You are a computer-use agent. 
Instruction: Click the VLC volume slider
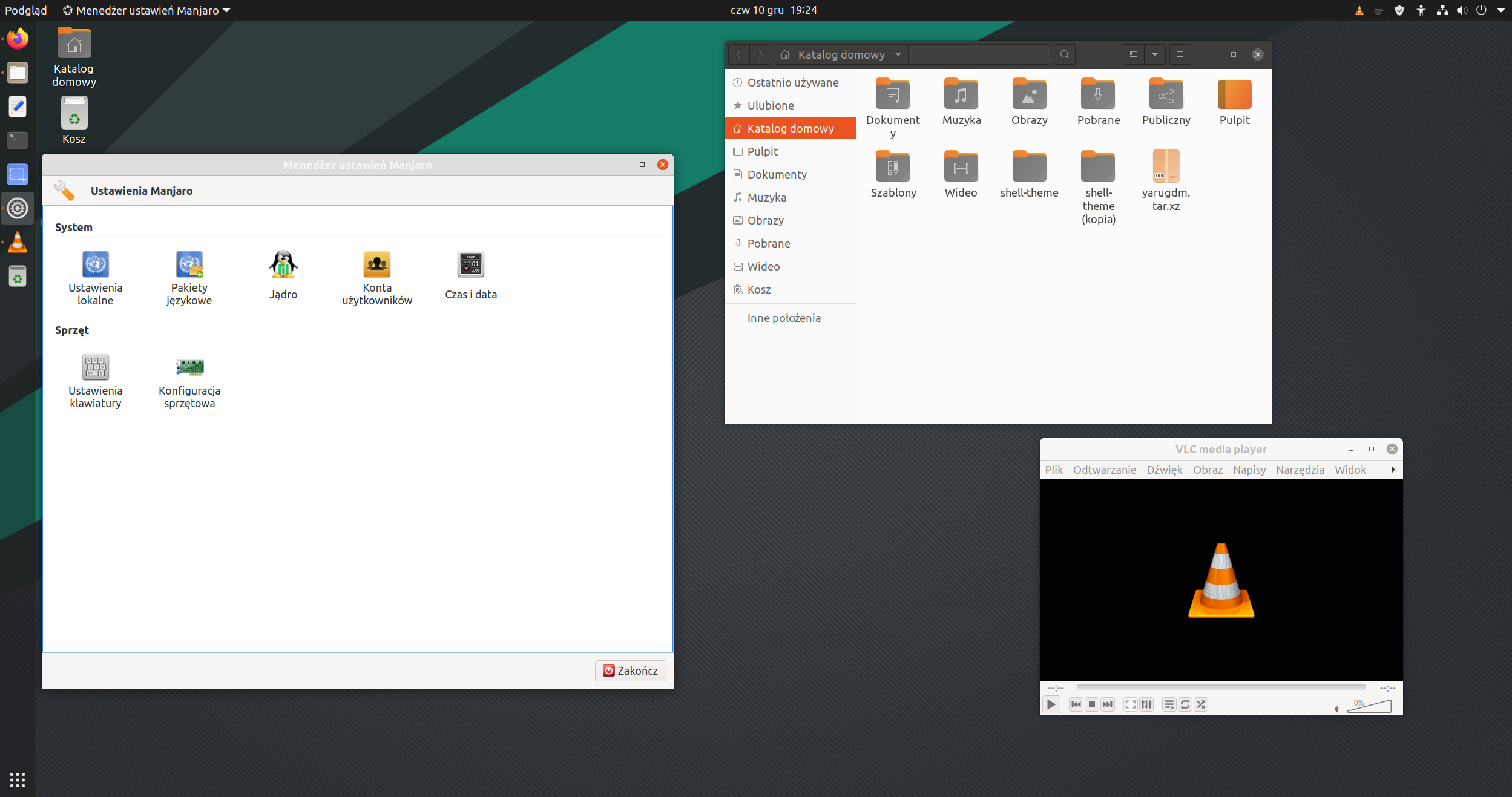1369,706
